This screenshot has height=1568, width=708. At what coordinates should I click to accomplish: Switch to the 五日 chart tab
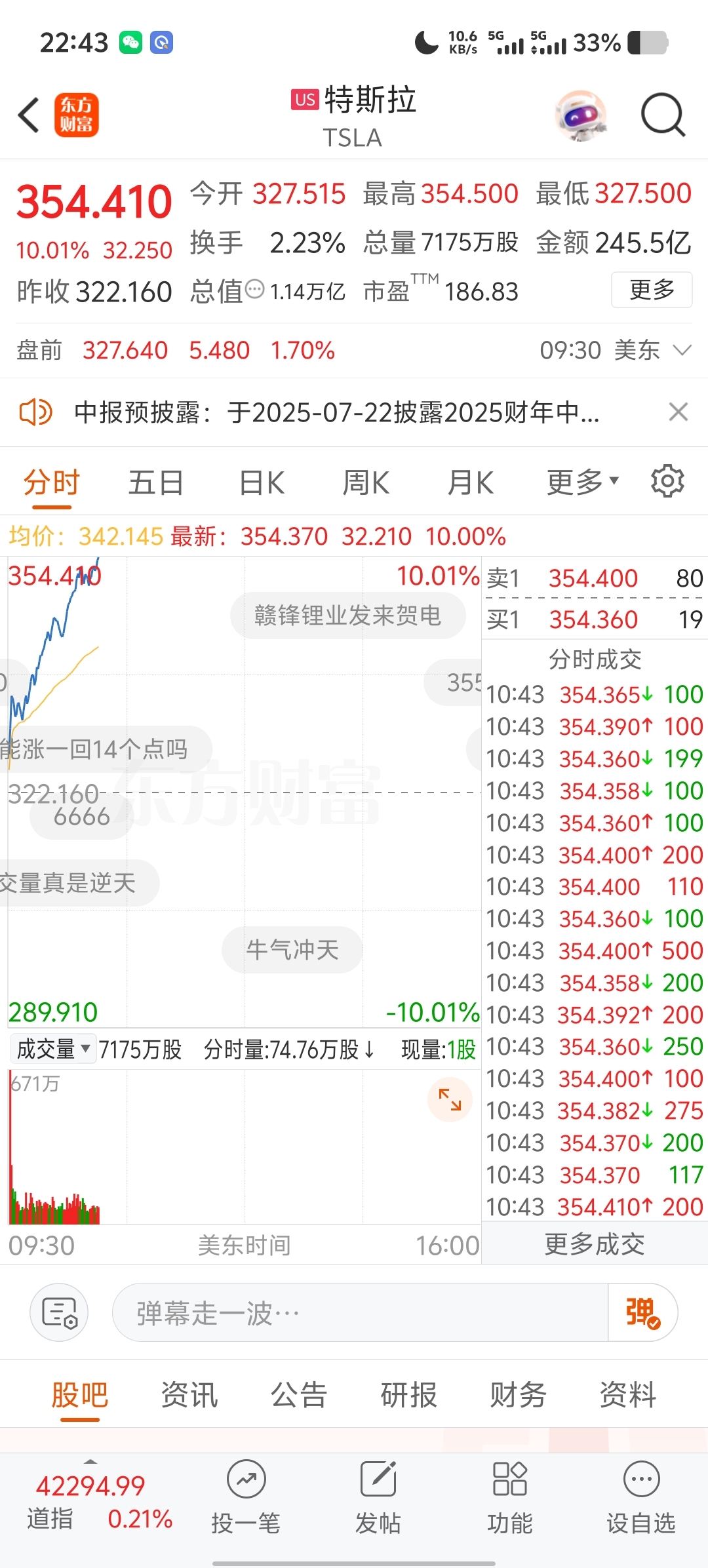click(x=155, y=482)
